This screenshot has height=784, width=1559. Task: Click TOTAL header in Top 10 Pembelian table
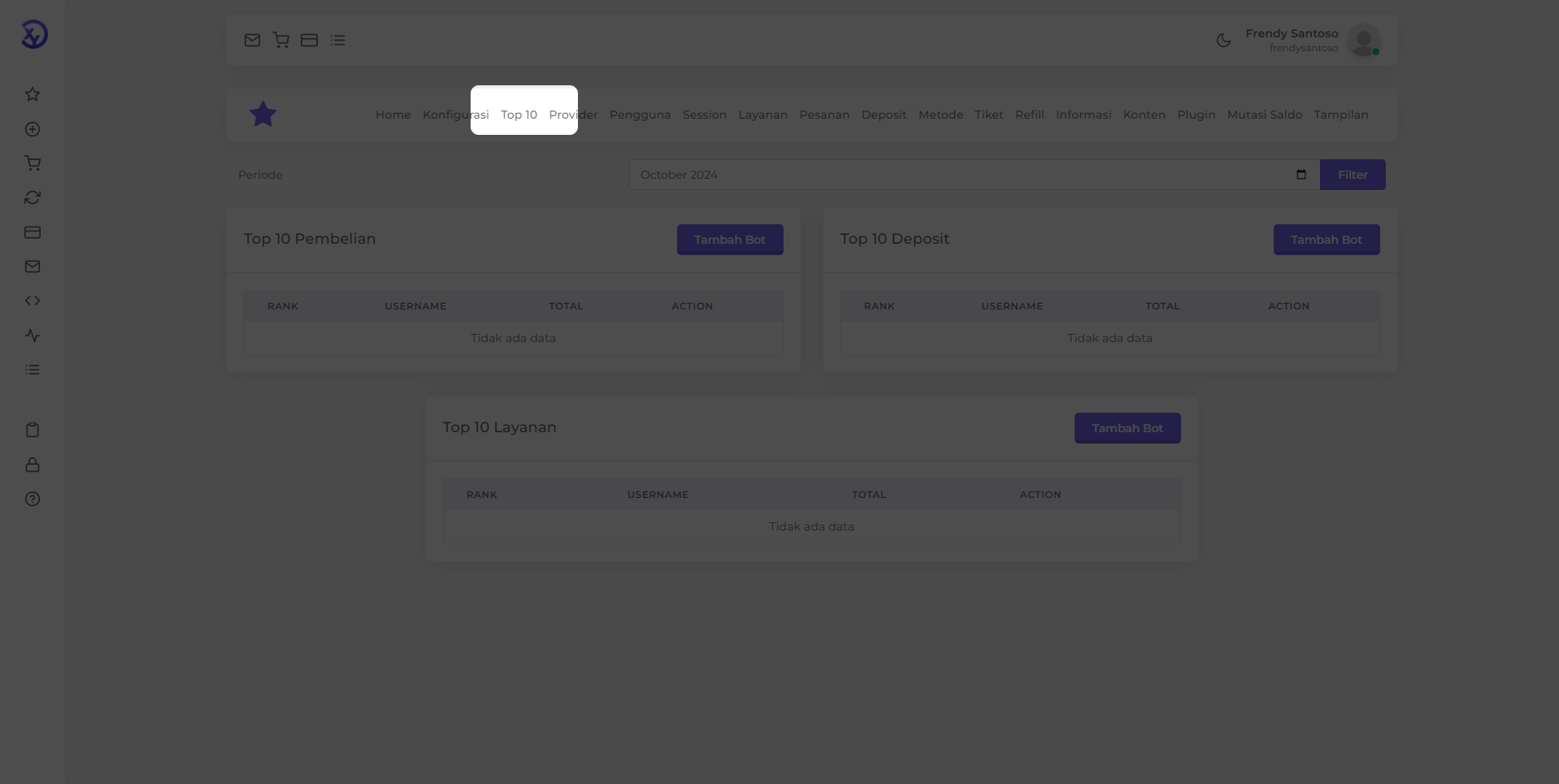(566, 306)
